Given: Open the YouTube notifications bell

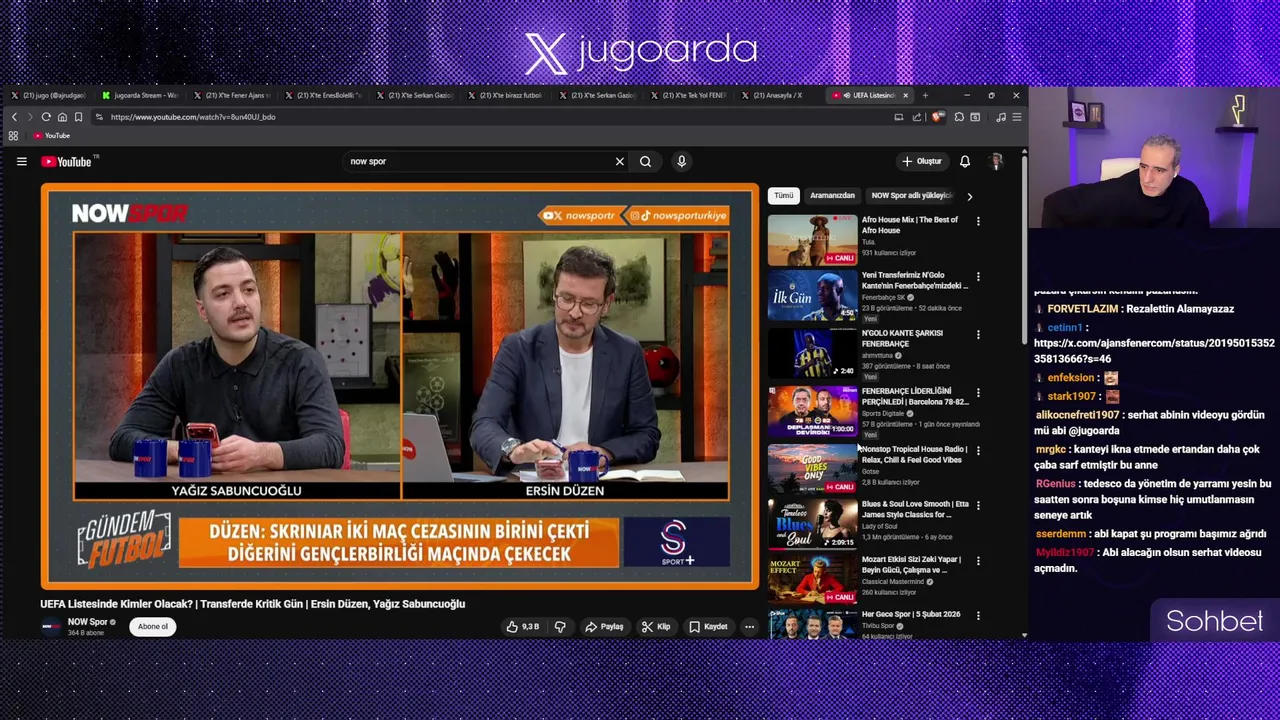Looking at the screenshot, I should coord(965,161).
